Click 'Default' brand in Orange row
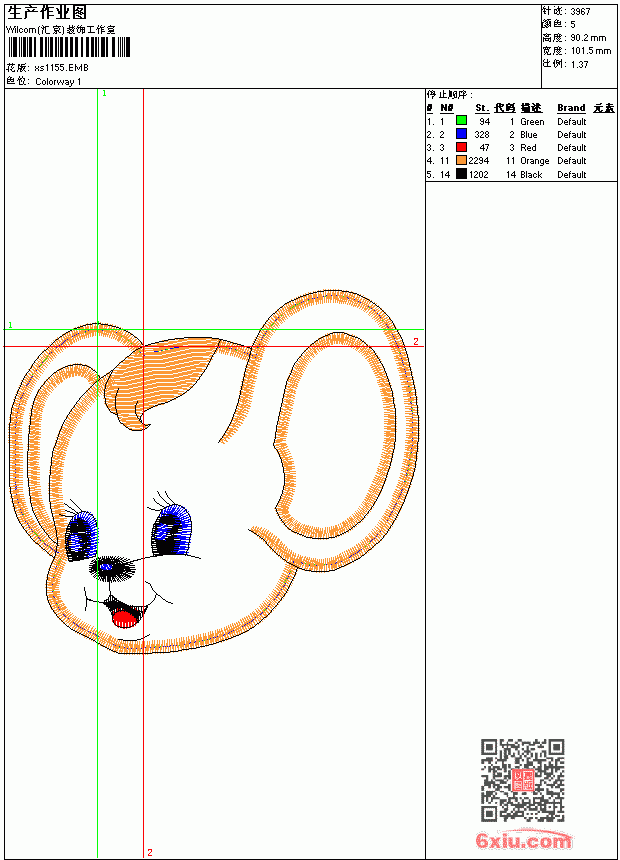The width and height of the screenshot is (620, 860). click(572, 161)
